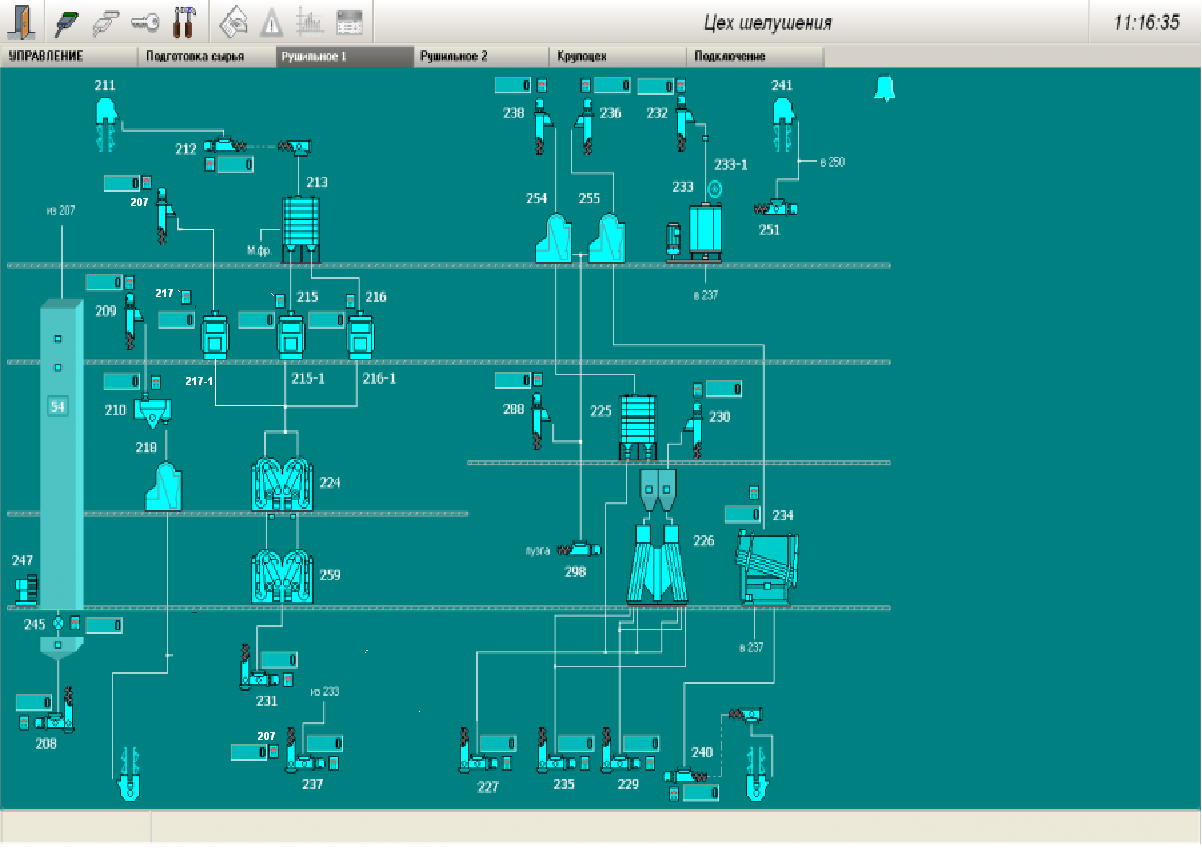This screenshot has width=1202, height=848.
Task: Click the green connector plug icon
Action: click(68, 20)
